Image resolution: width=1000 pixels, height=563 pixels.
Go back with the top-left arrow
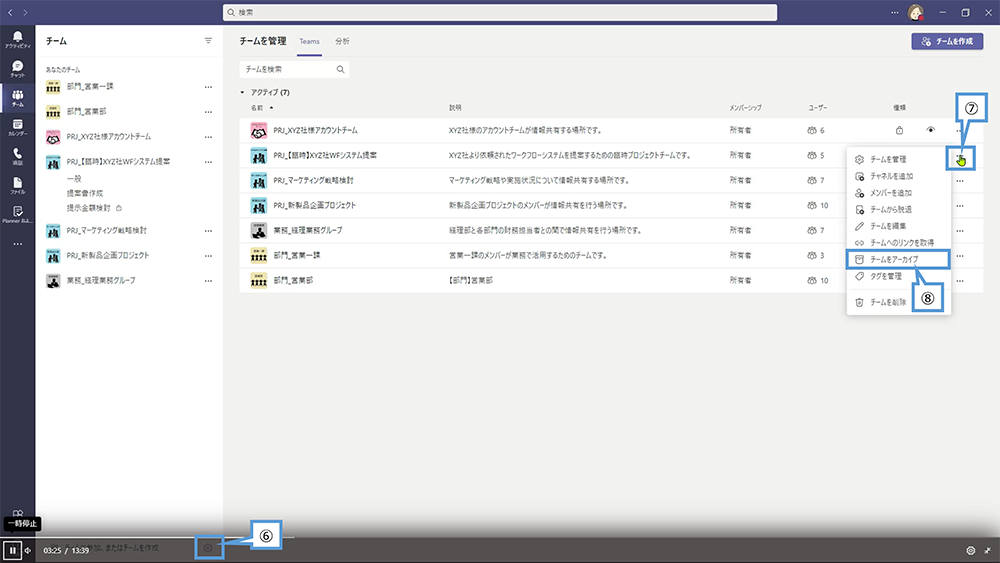[10, 12]
